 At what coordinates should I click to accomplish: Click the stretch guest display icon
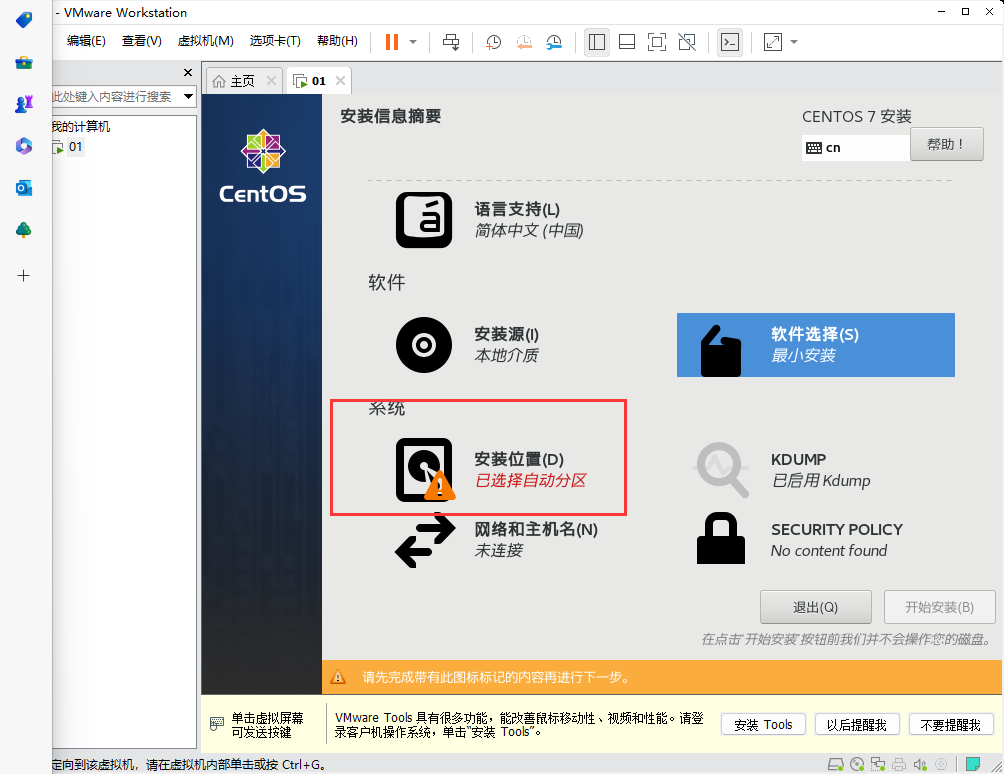point(773,42)
